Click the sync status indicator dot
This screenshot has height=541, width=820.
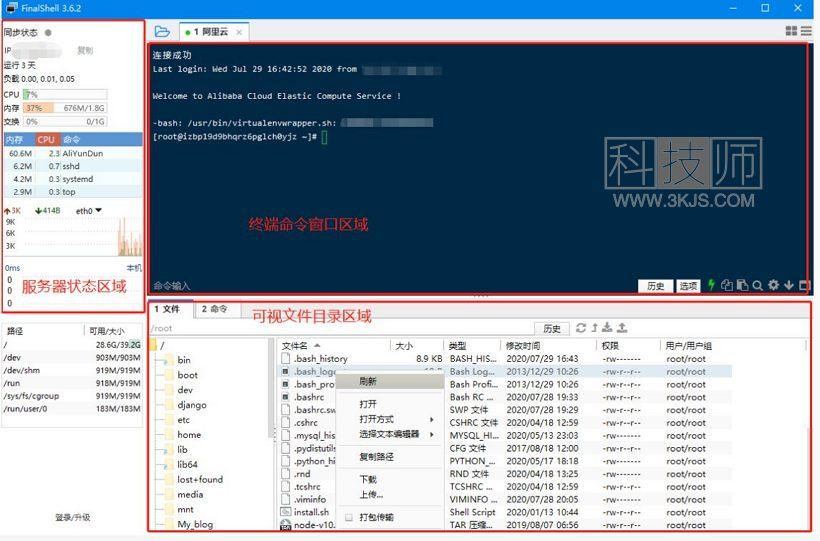48,32
